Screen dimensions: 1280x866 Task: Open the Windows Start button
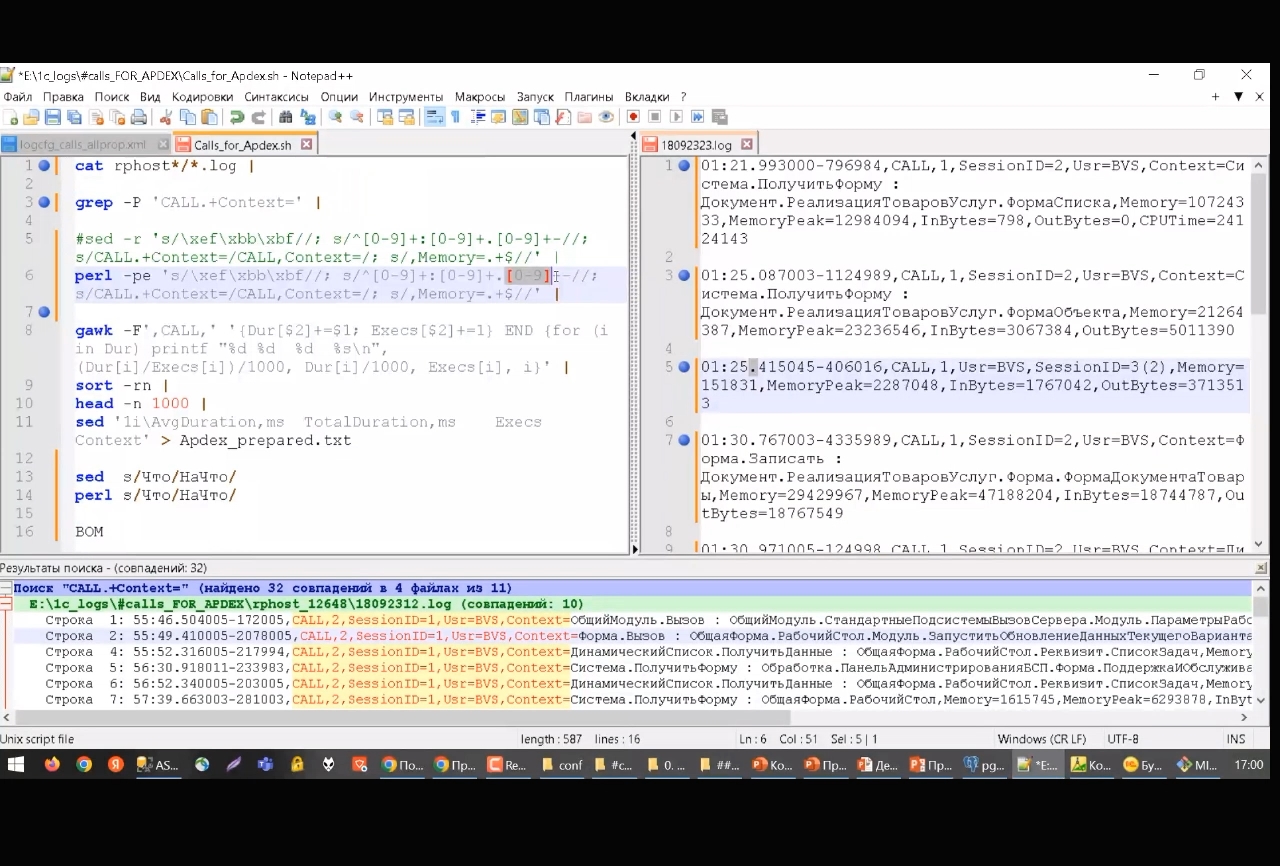pyautogui.click(x=17, y=765)
